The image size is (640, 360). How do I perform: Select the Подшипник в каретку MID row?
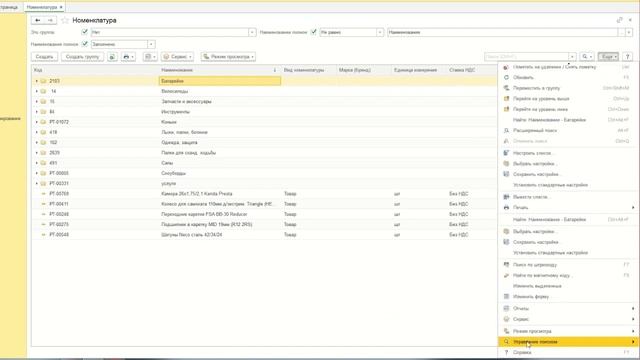pyautogui.click(x=264, y=224)
